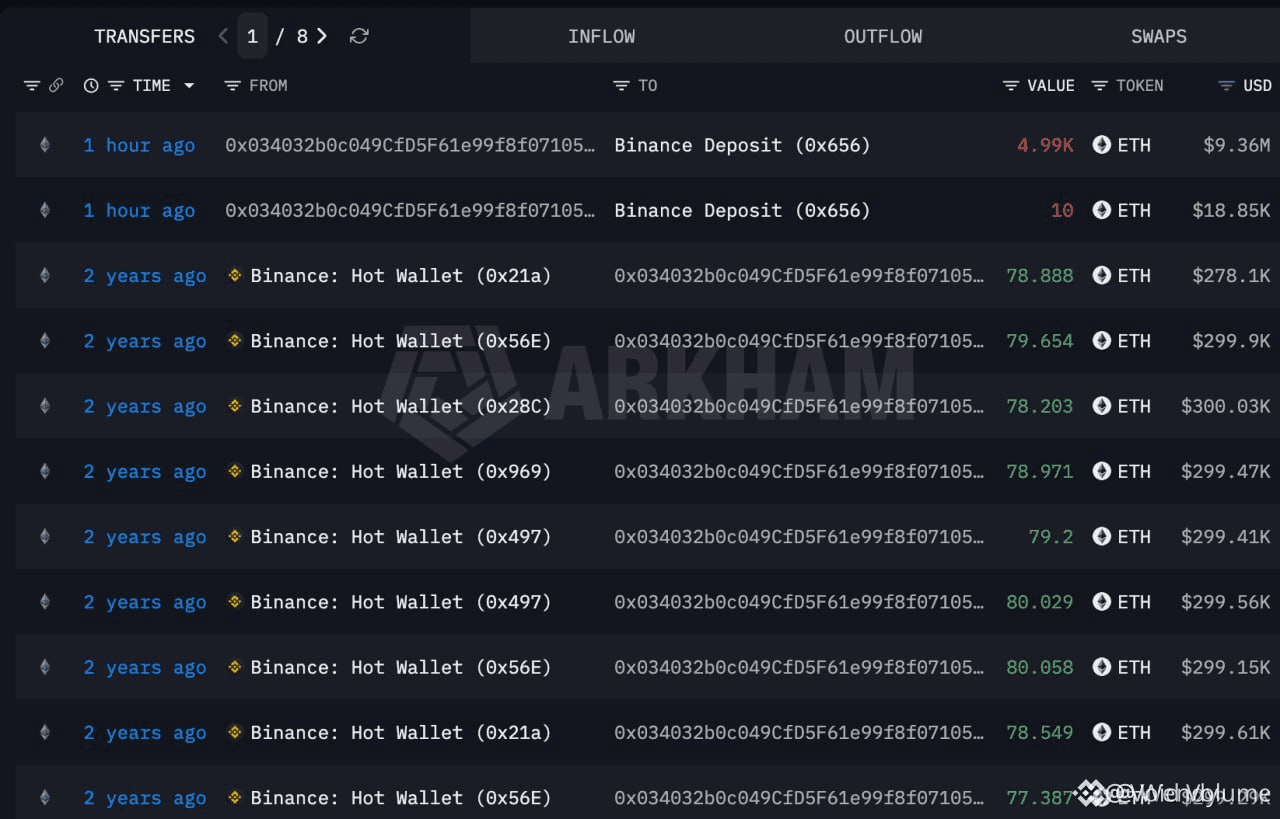Screen dimensions: 1280x819
Task: Open Binance Deposit (0x656) in the $18.85K row
Action: point(742,210)
